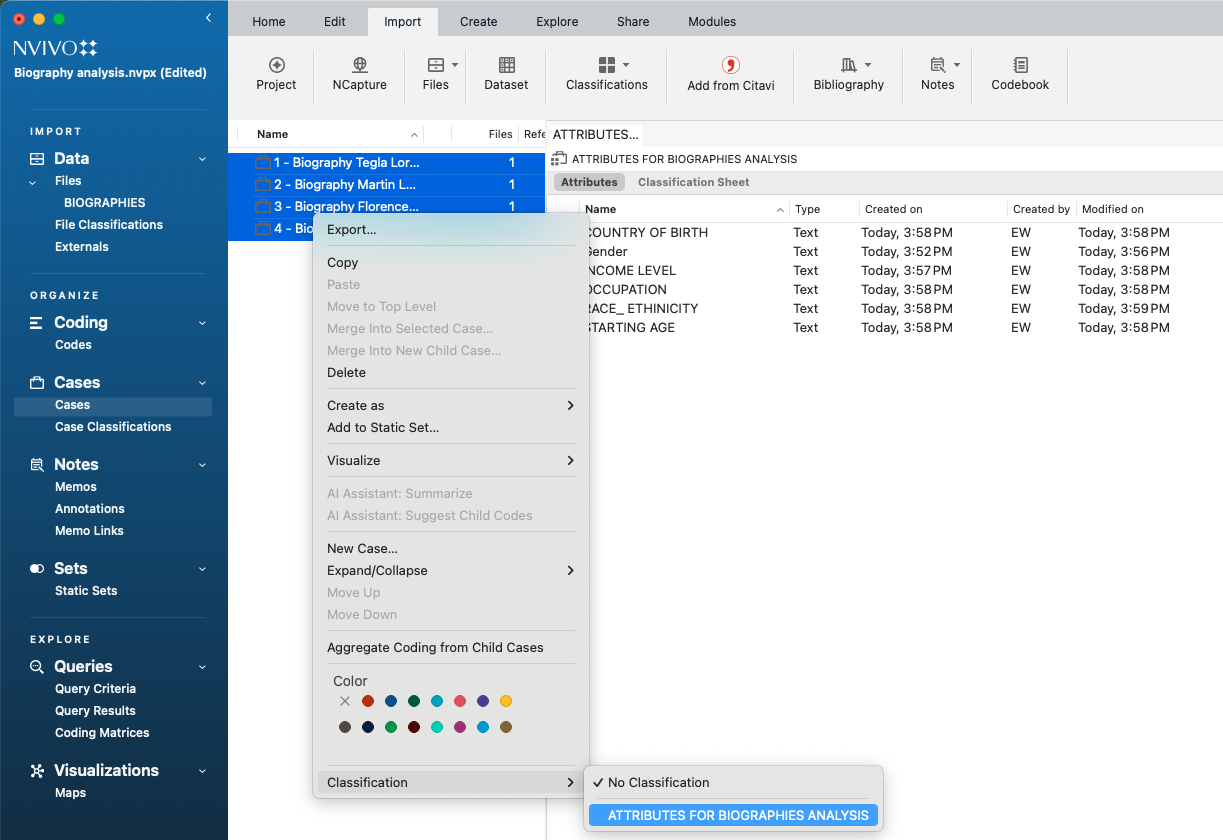Screen dimensions: 1223x840
Task: Open the Files dropdown arrow
Action: pos(455,65)
